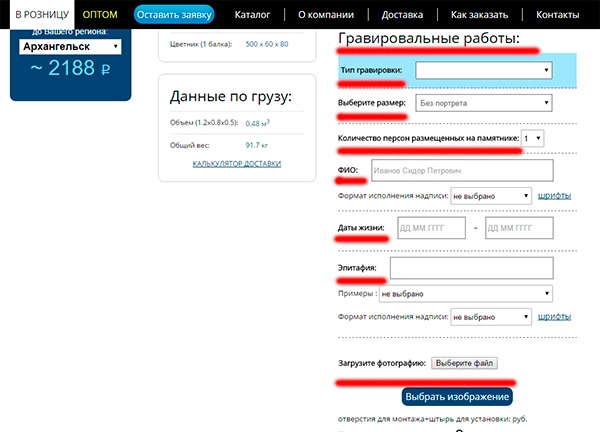Expand the Примеры epitaph examples dropdown

(467, 294)
